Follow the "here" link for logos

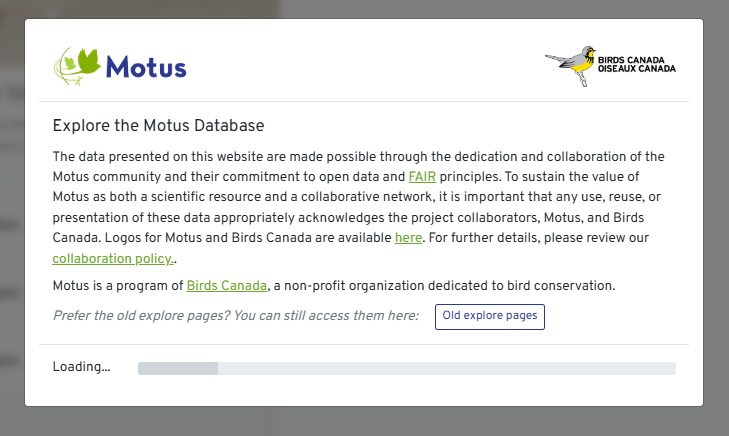tap(408, 238)
